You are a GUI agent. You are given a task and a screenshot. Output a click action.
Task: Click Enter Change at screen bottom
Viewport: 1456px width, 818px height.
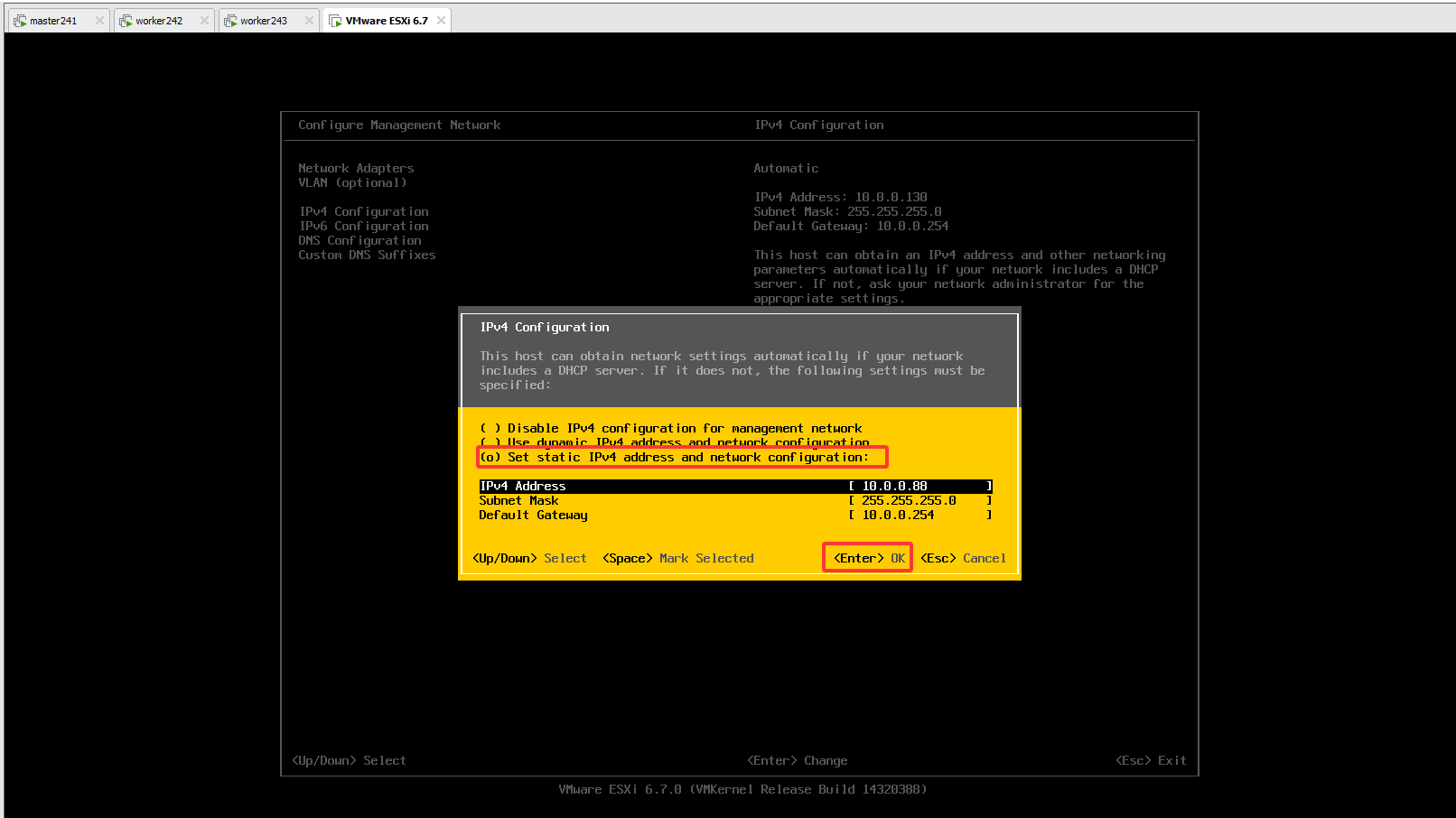(798, 760)
